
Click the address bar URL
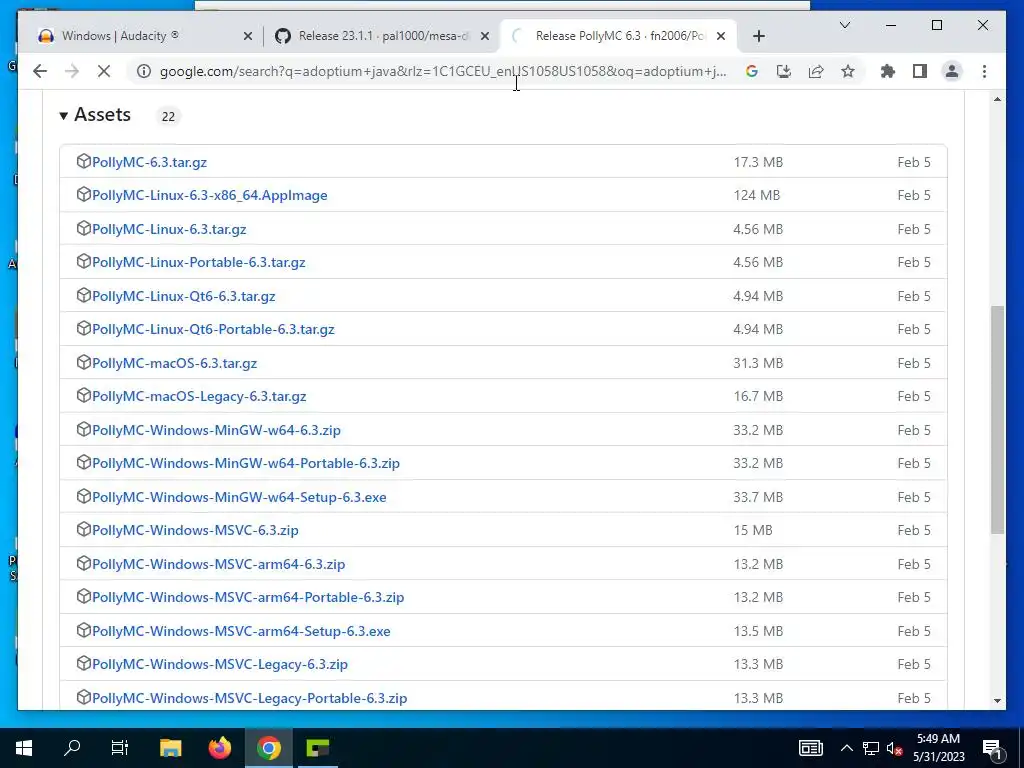(443, 71)
